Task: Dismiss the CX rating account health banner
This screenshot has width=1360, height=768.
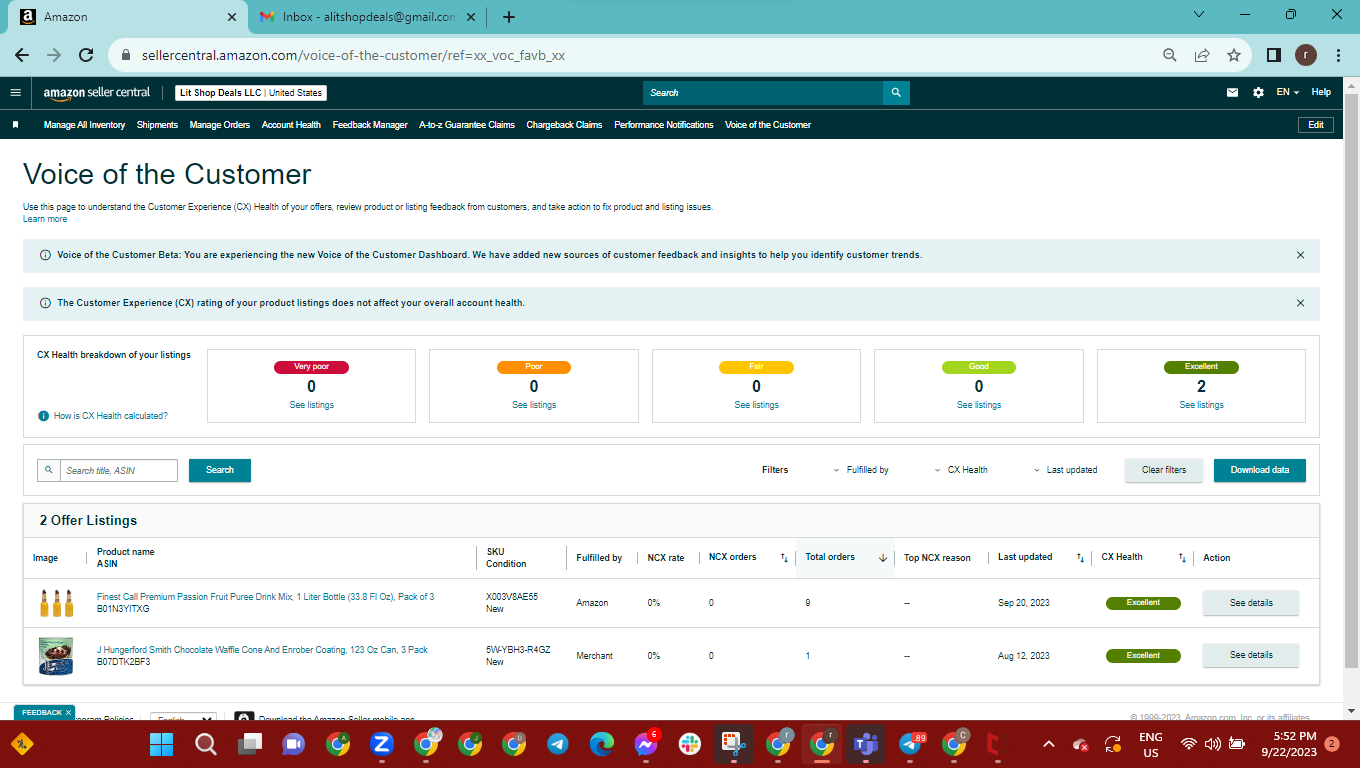Action: coord(1300,302)
